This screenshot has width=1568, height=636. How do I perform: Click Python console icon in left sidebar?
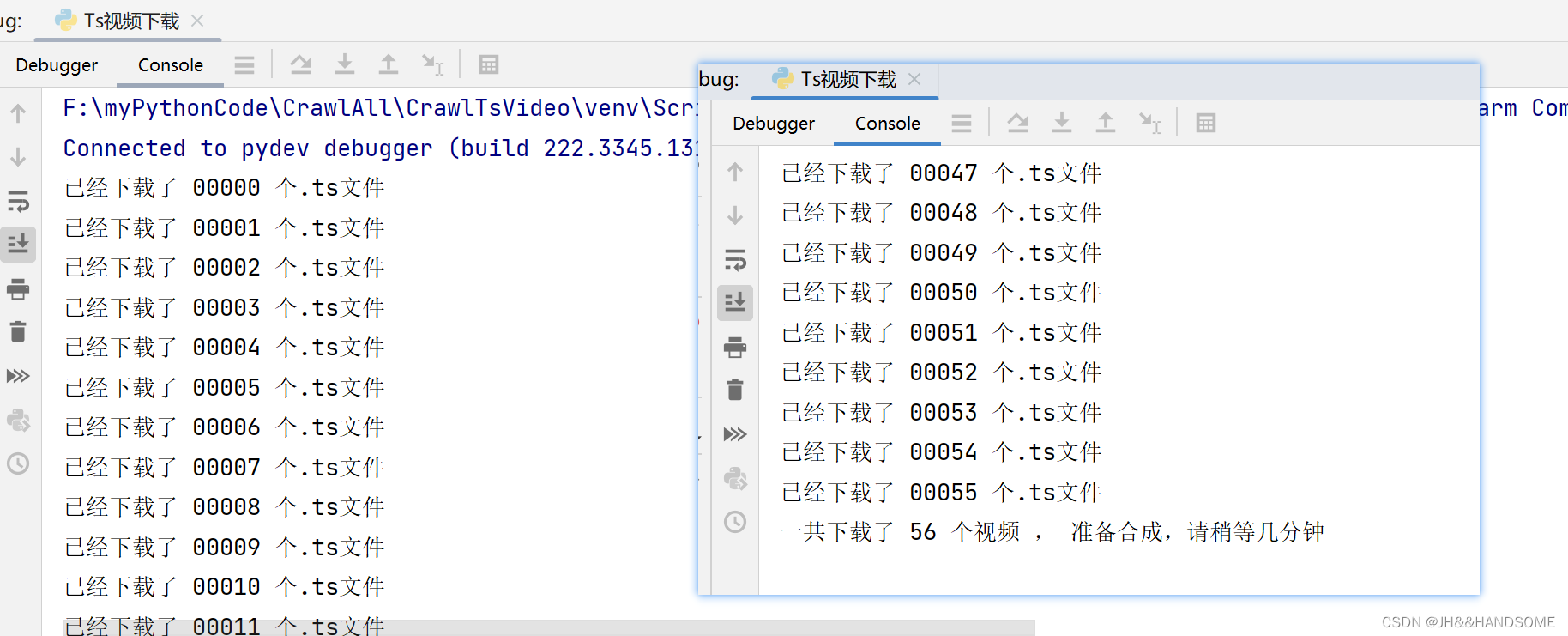(x=18, y=420)
